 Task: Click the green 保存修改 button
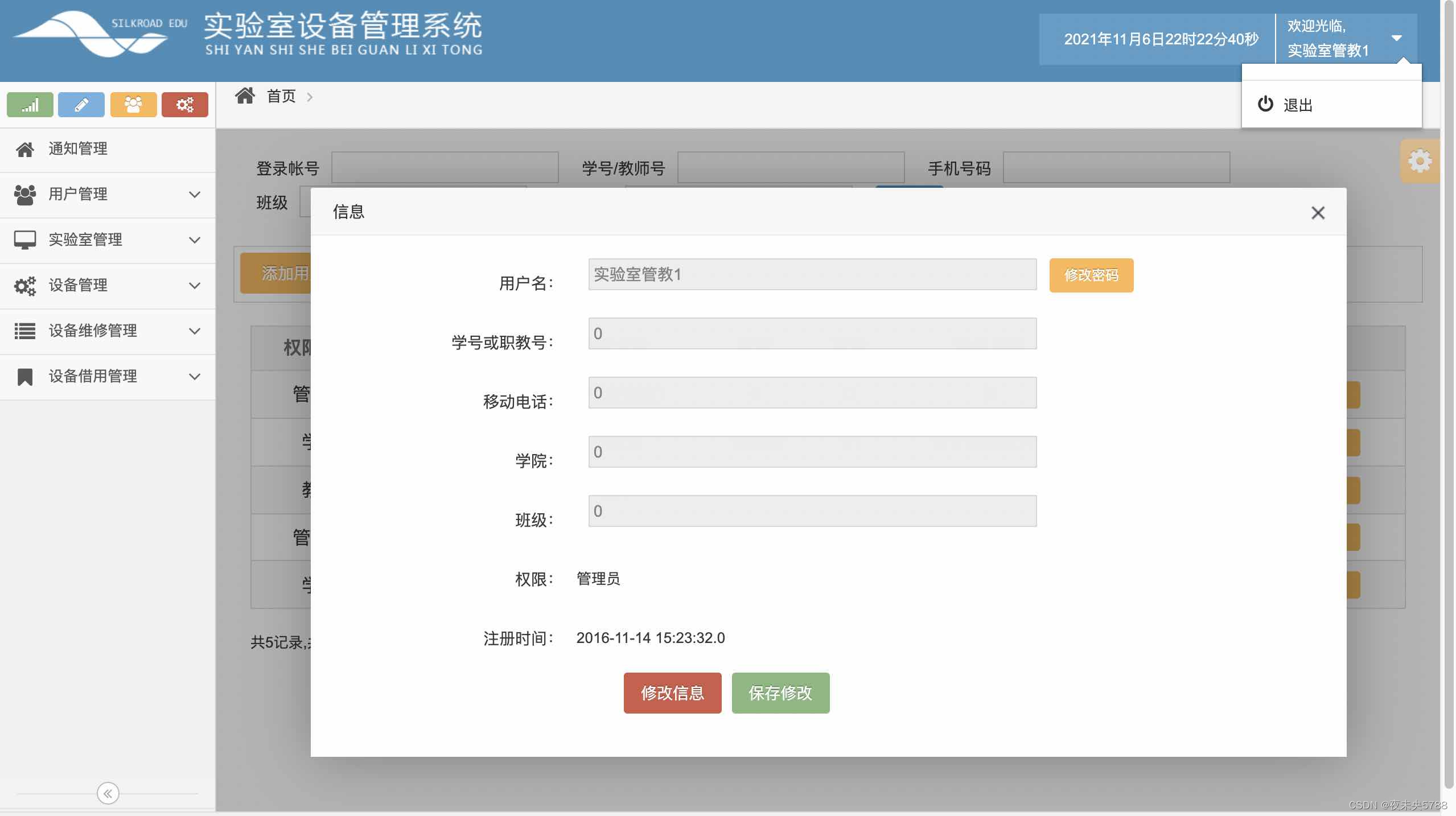click(x=780, y=693)
